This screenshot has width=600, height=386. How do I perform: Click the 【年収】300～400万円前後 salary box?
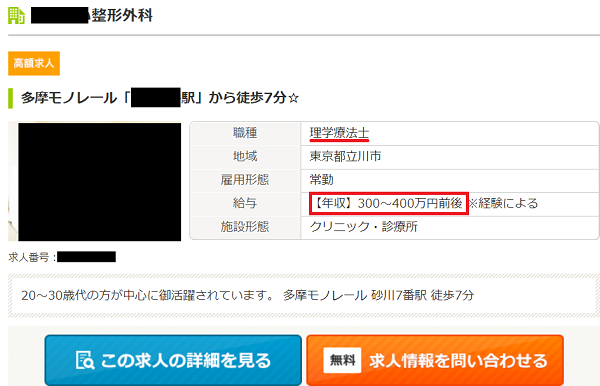point(389,203)
